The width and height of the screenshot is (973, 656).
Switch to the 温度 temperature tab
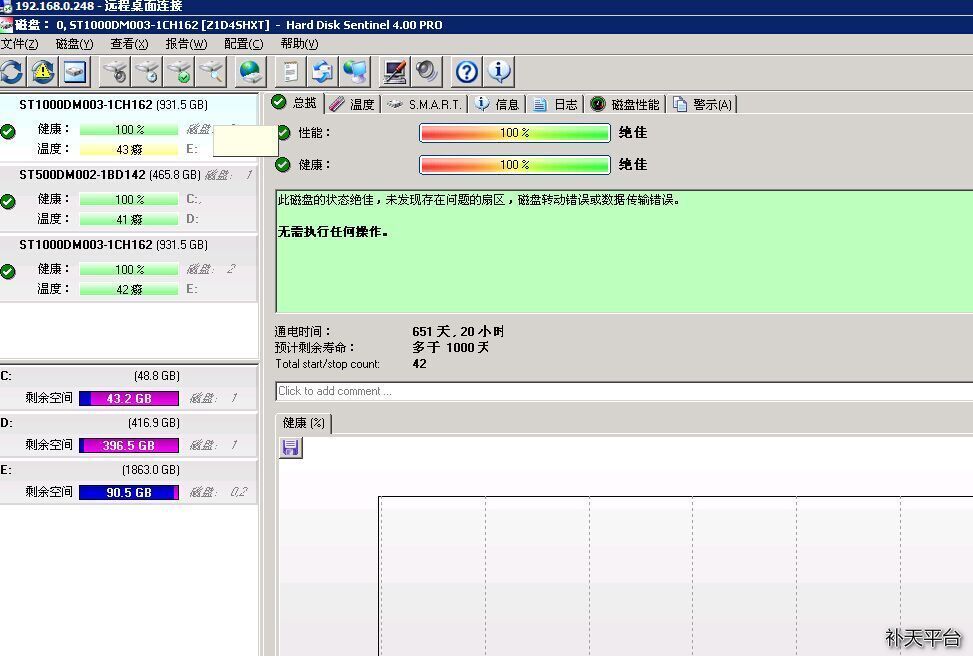click(352, 105)
